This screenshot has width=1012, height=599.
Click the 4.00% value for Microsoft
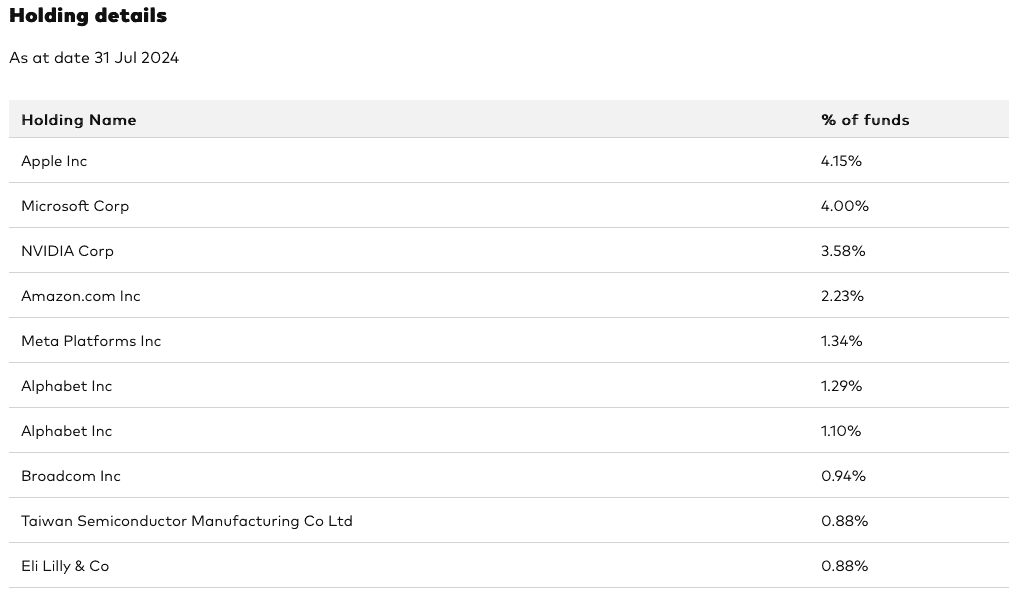845,206
